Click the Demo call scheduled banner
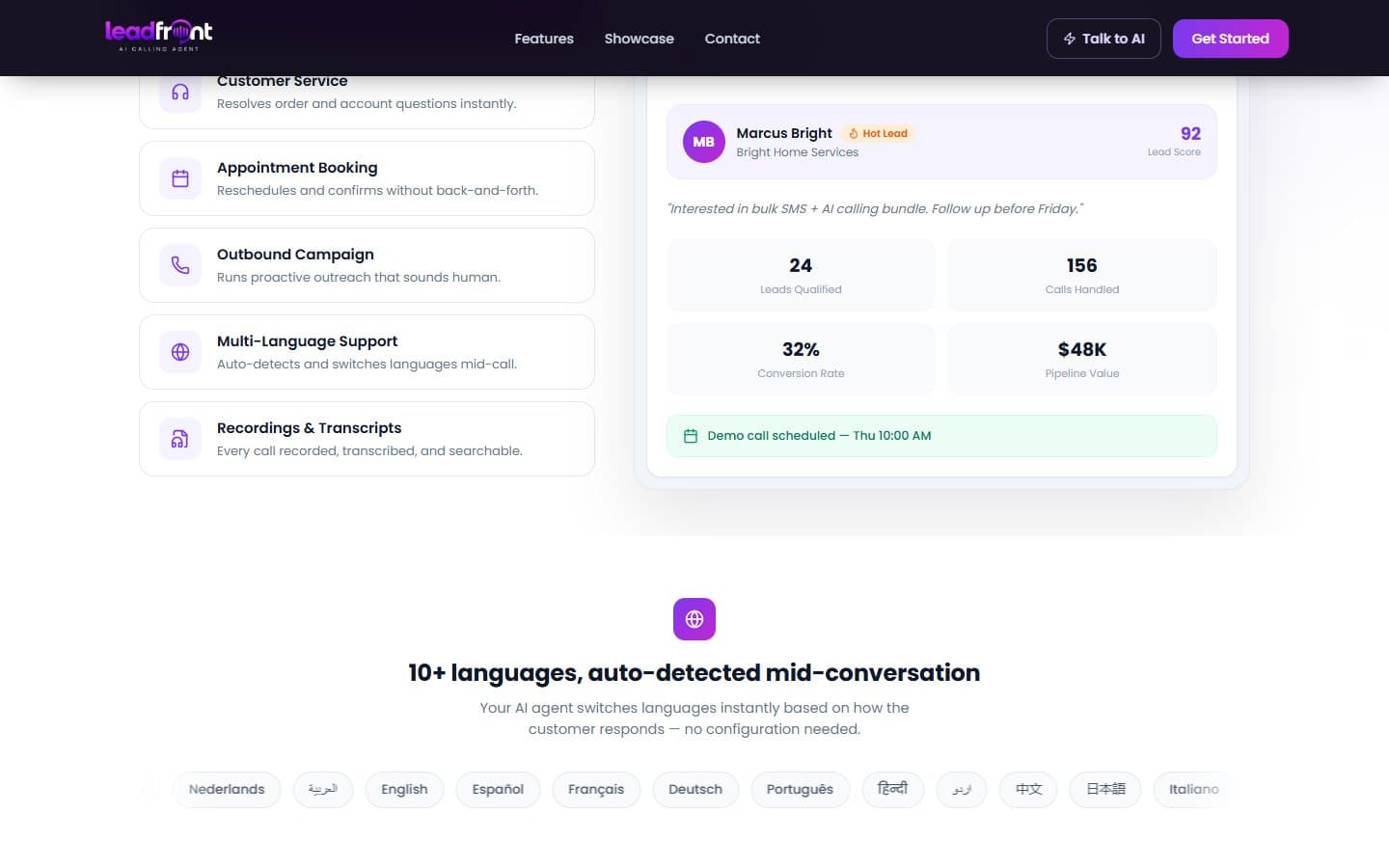The height and width of the screenshot is (868, 1389). [941, 436]
